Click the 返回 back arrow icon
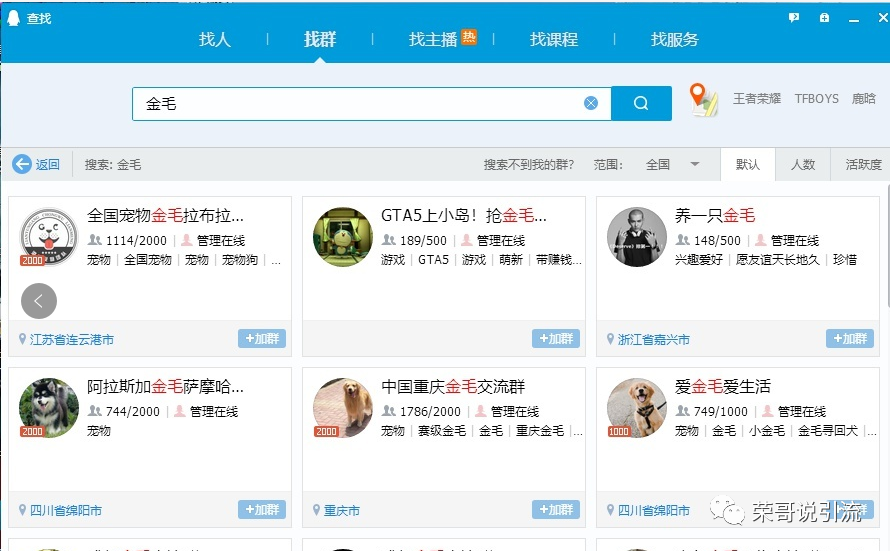Screen dimensions: 890x551 point(22,165)
